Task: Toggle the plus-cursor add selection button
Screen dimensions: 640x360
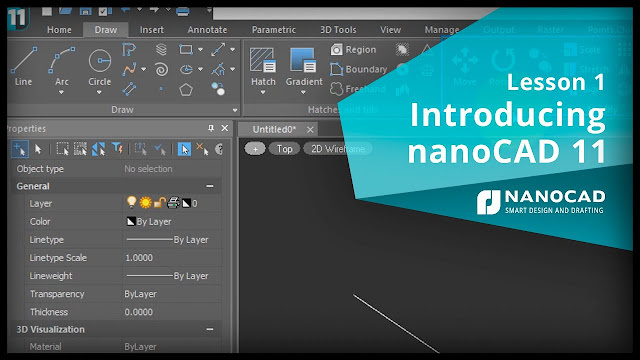Action: [20, 149]
